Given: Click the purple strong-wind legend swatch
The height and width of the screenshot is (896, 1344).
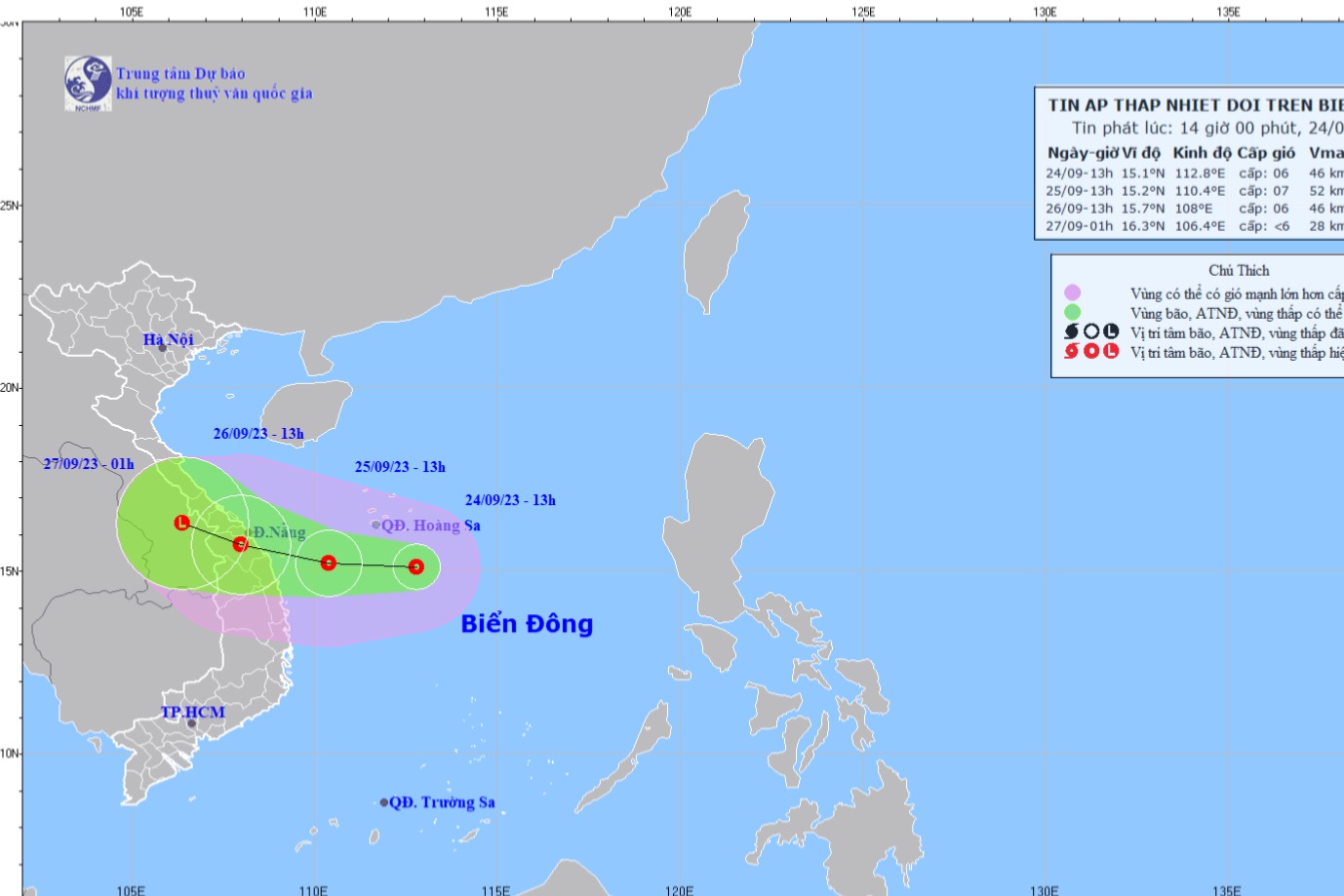Looking at the screenshot, I should (1072, 292).
